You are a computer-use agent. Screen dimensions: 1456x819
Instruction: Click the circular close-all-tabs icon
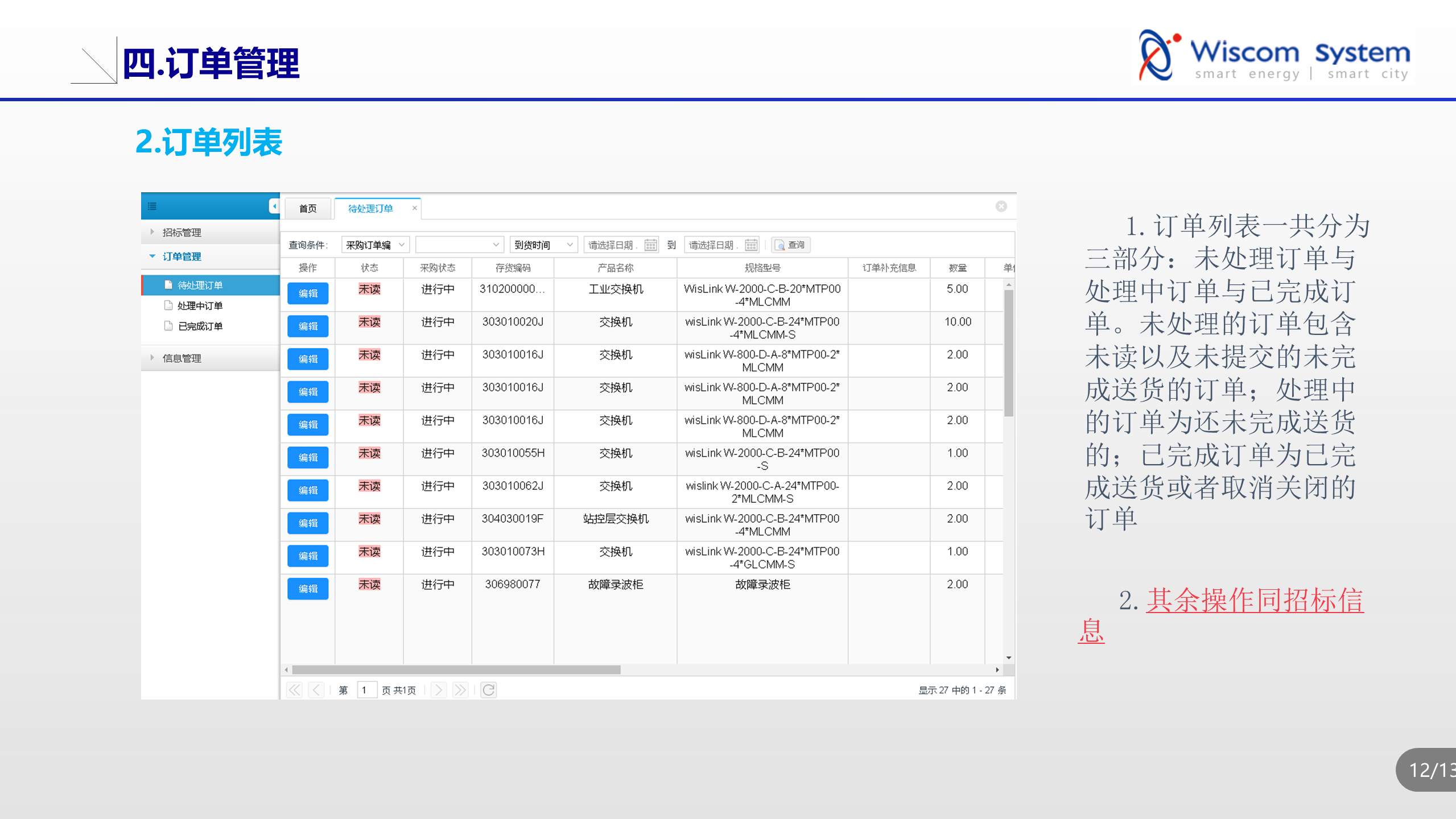[x=1001, y=206]
